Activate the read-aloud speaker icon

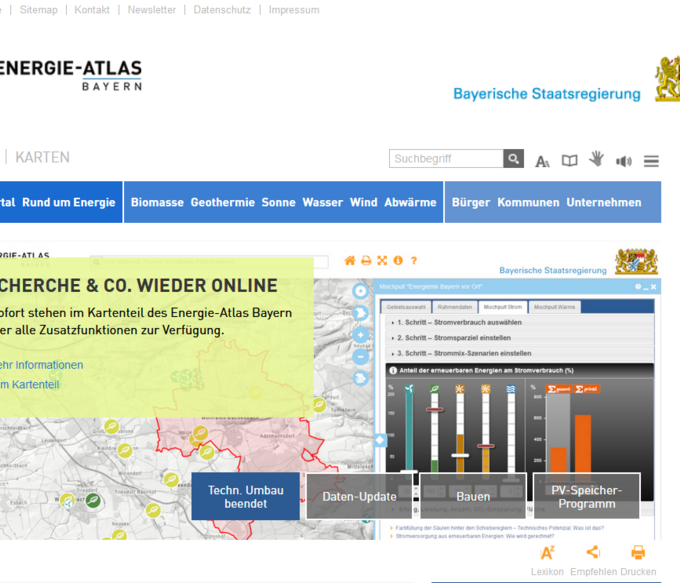tap(624, 161)
